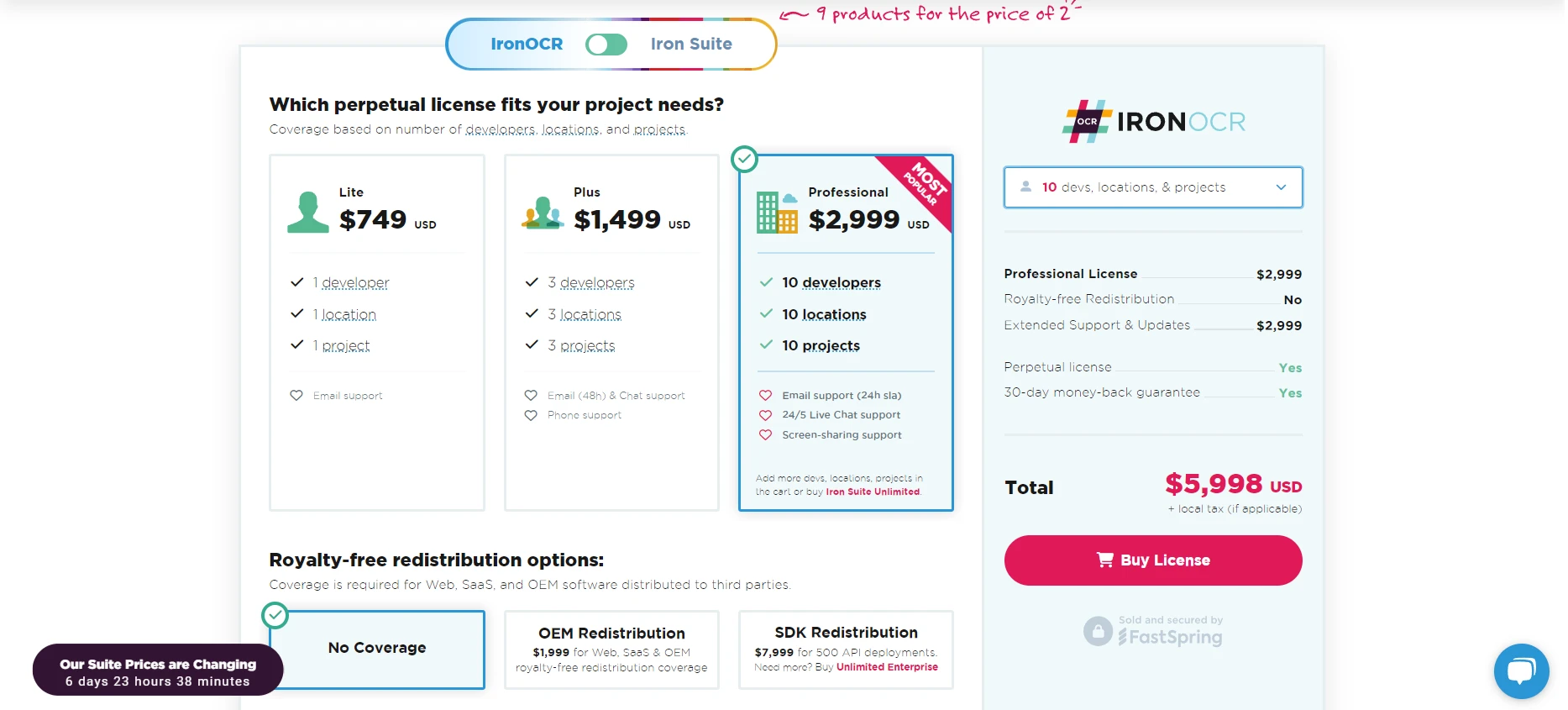Open the devs, locations & projects dropdown

1152,187
